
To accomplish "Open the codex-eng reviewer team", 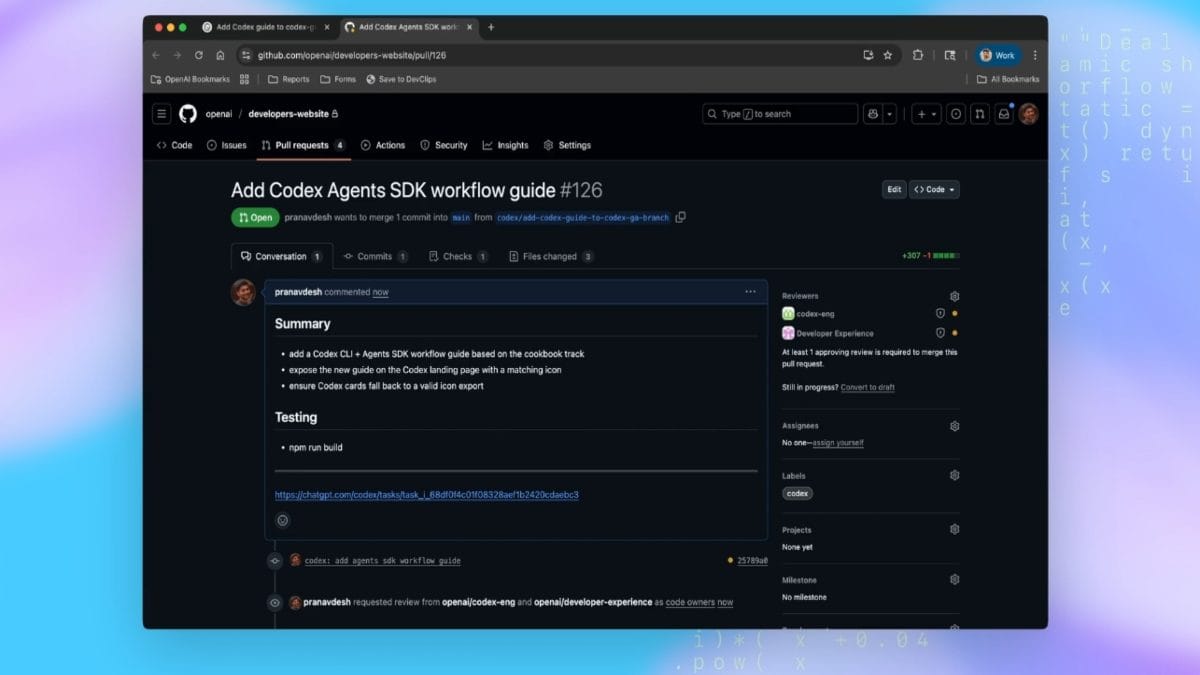I will click(x=816, y=314).
